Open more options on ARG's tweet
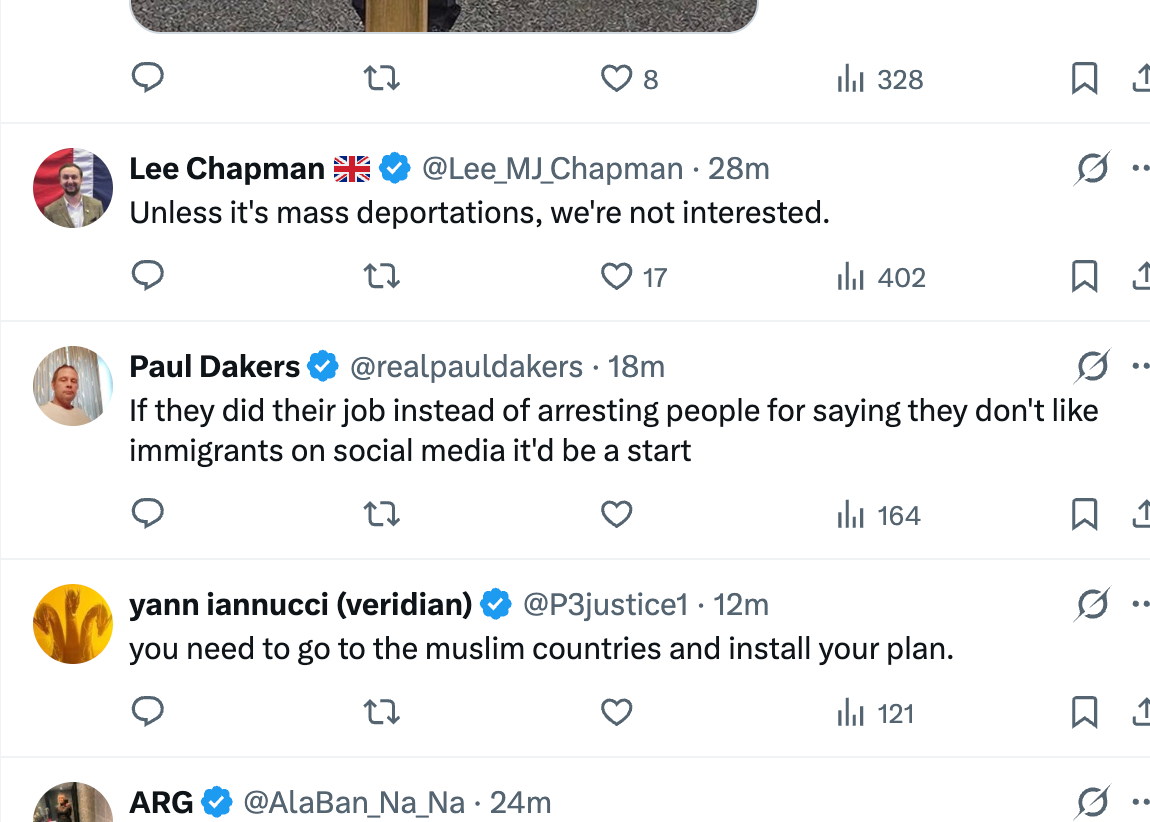The image size is (1150, 822). click(1140, 802)
